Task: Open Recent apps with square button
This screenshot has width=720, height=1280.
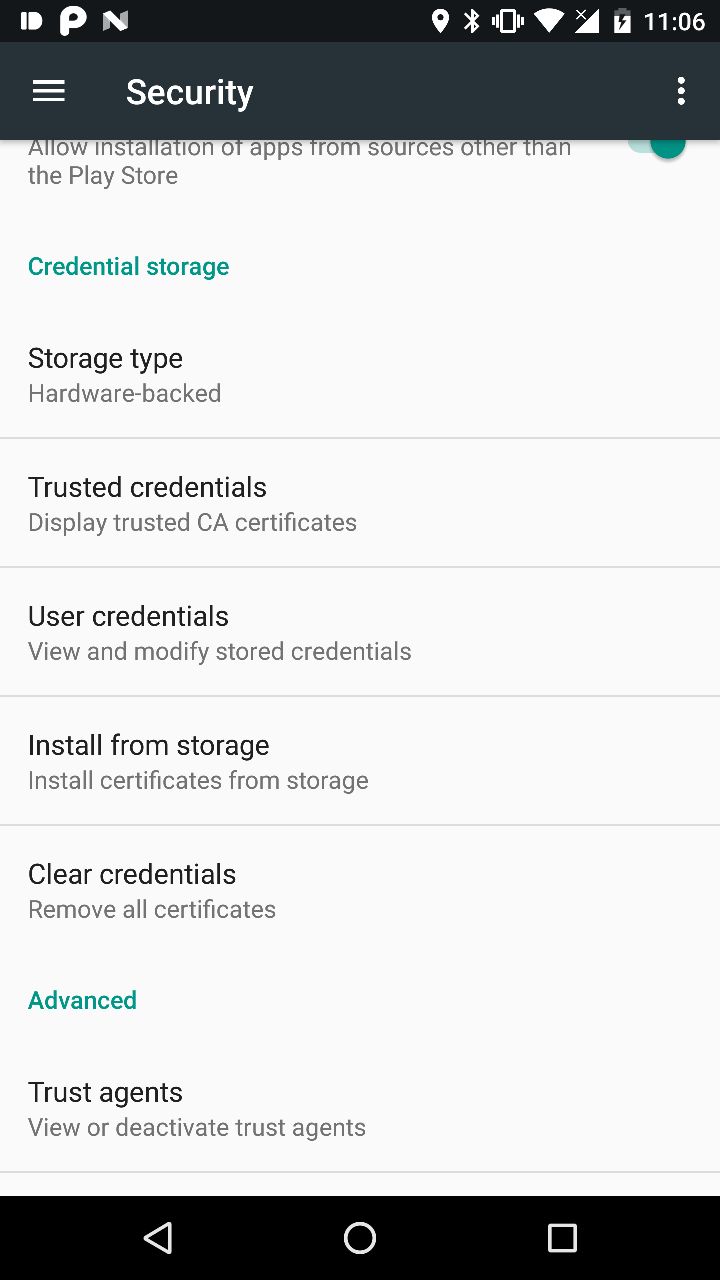Action: coord(562,1238)
